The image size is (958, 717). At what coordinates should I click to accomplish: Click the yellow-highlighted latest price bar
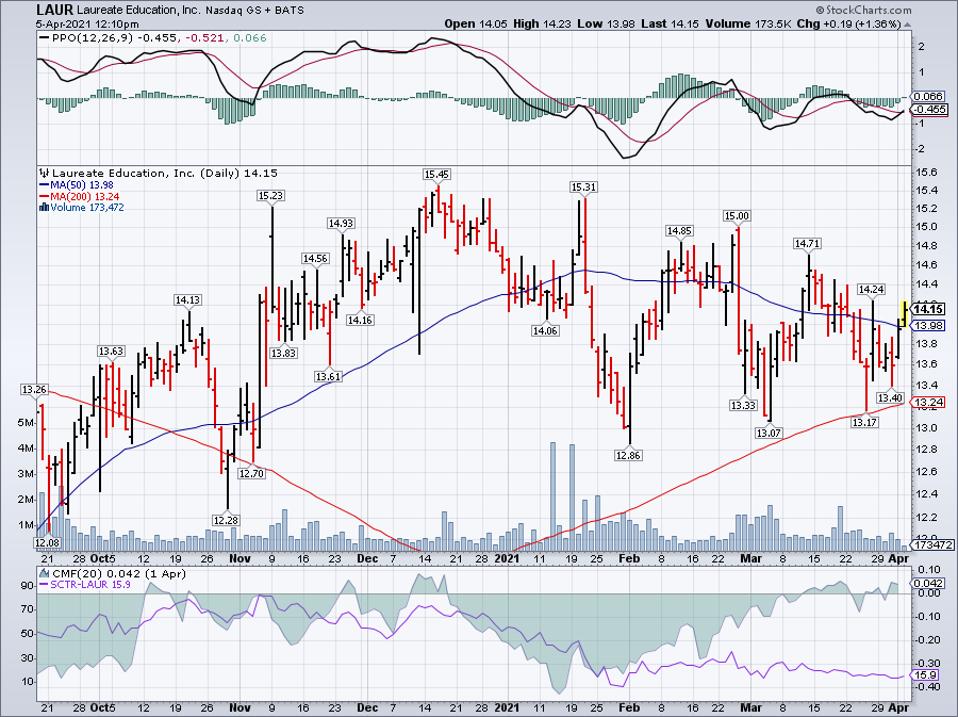tap(904, 312)
